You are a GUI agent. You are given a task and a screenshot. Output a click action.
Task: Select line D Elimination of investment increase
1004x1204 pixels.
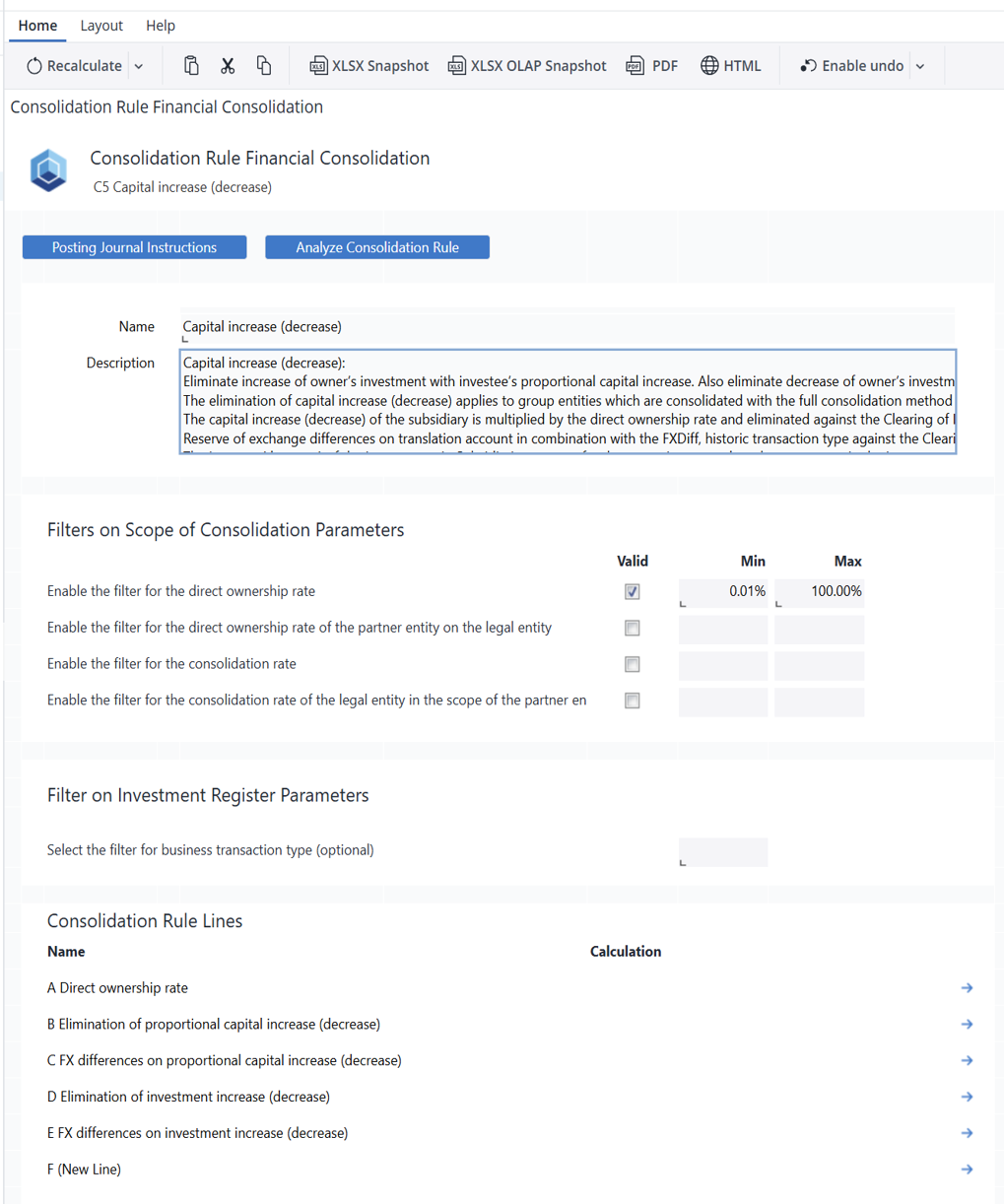click(188, 1097)
